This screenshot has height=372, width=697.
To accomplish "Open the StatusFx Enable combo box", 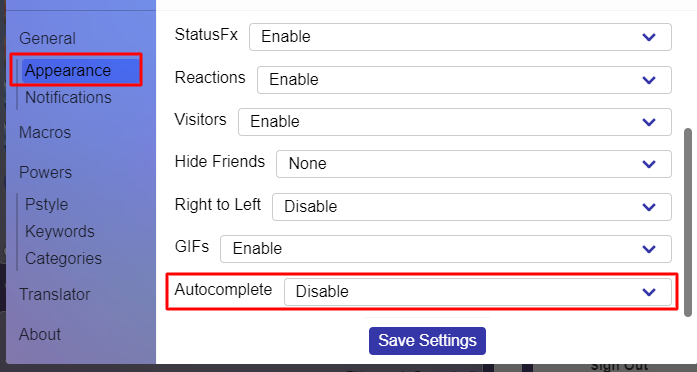I will click(460, 37).
